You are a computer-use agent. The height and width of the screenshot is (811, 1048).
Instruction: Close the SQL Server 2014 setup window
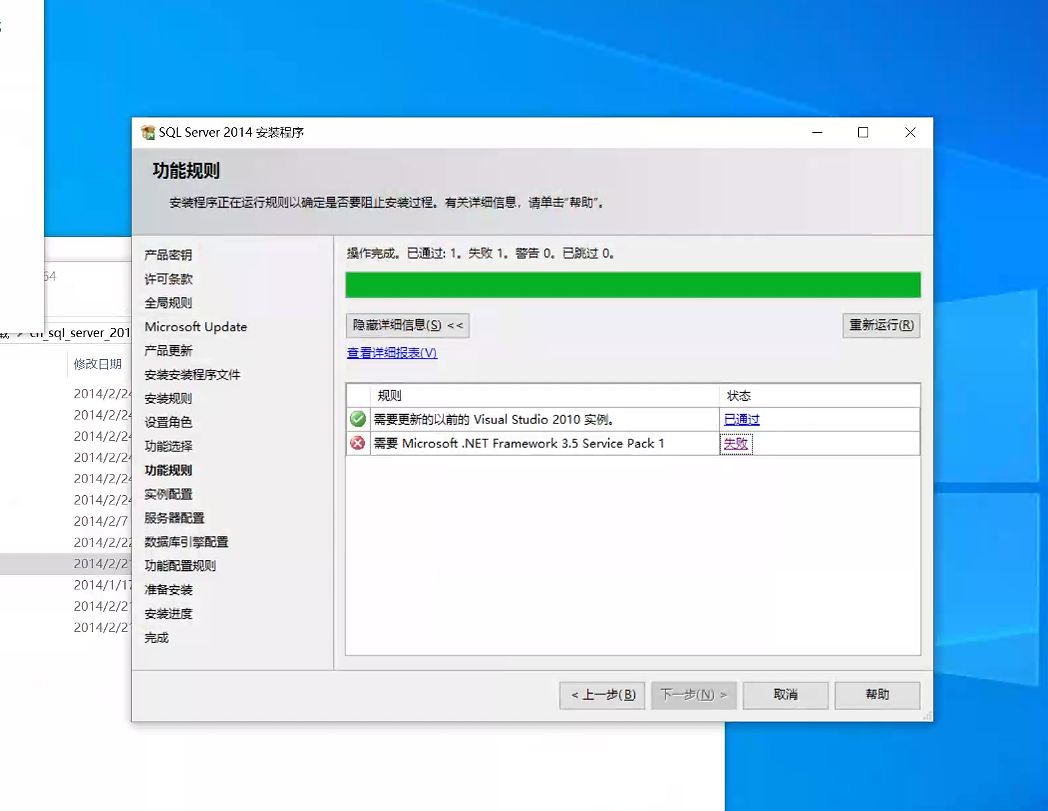910,132
